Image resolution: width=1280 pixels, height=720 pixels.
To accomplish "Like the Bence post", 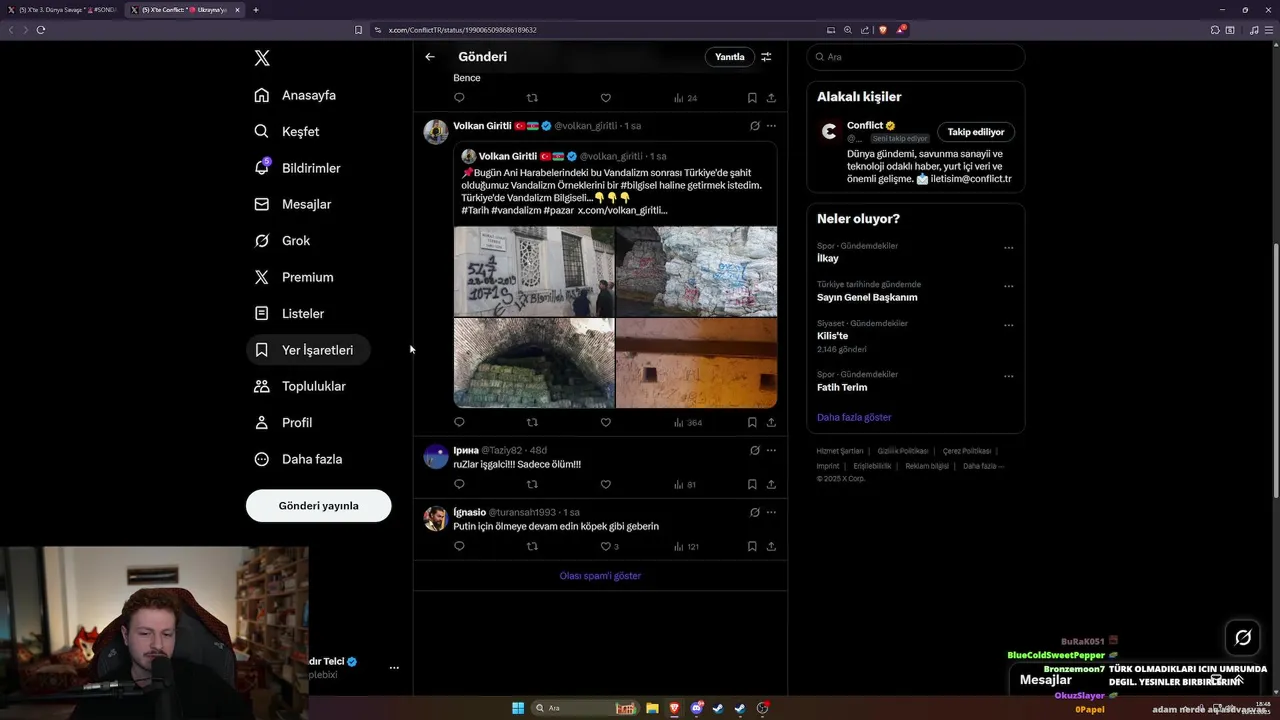I will 605,98.
